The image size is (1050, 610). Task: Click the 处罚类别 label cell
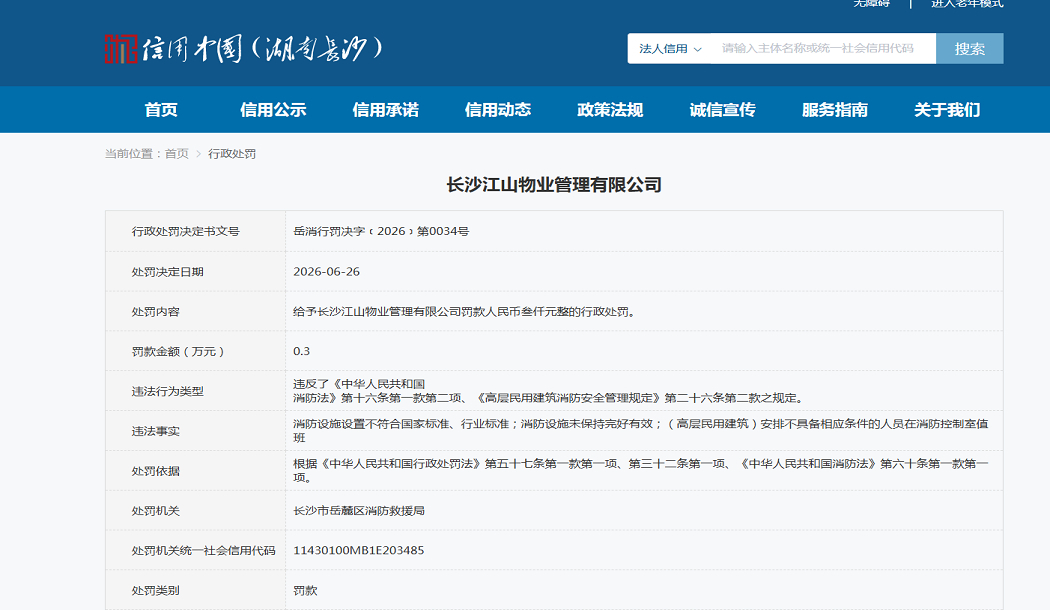point(196,590)
